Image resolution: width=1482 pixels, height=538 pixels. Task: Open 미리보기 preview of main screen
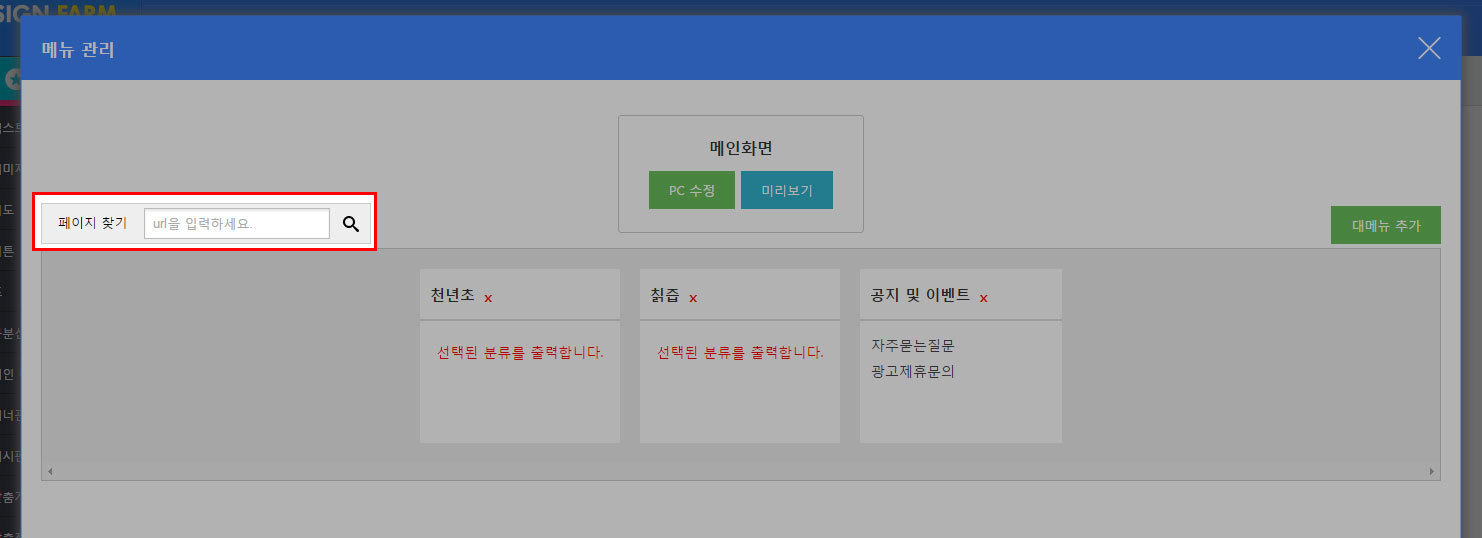(787, 190)
